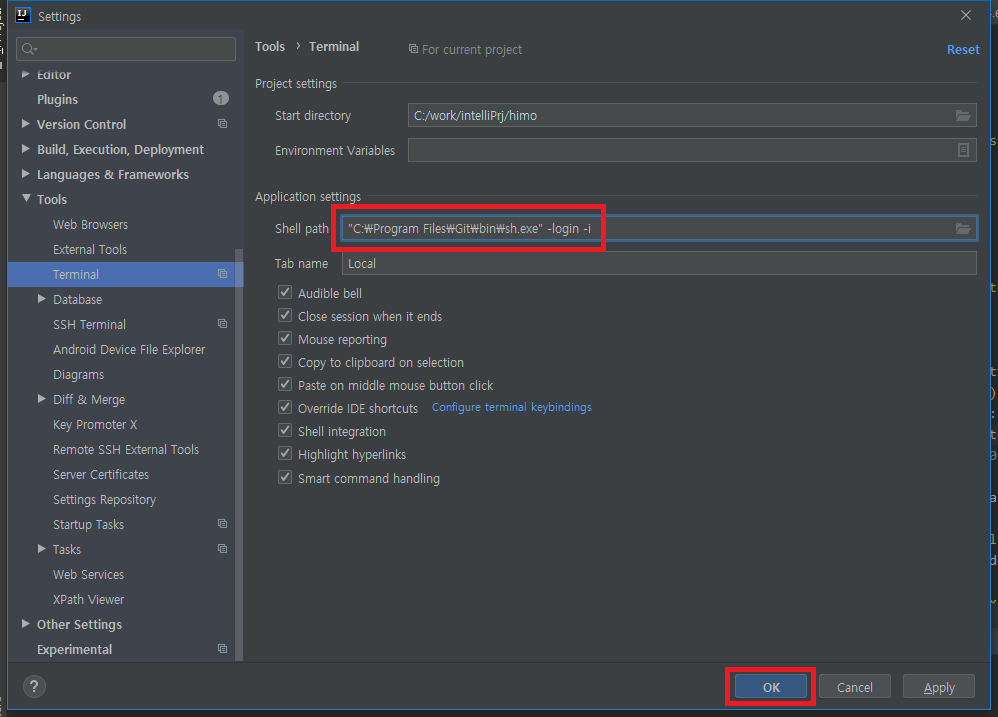Click the project-level icon beside Terminal item
Screen dimensions: 998x717
click(x=222, y=274)
